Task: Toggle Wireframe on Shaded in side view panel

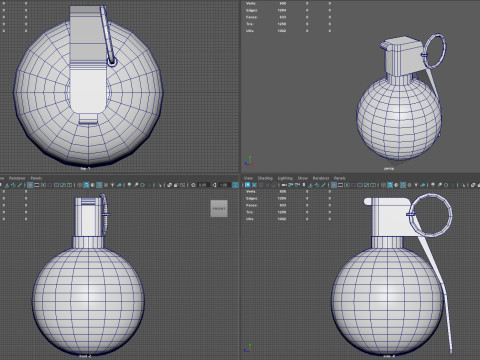Action: tap(403, 185)
